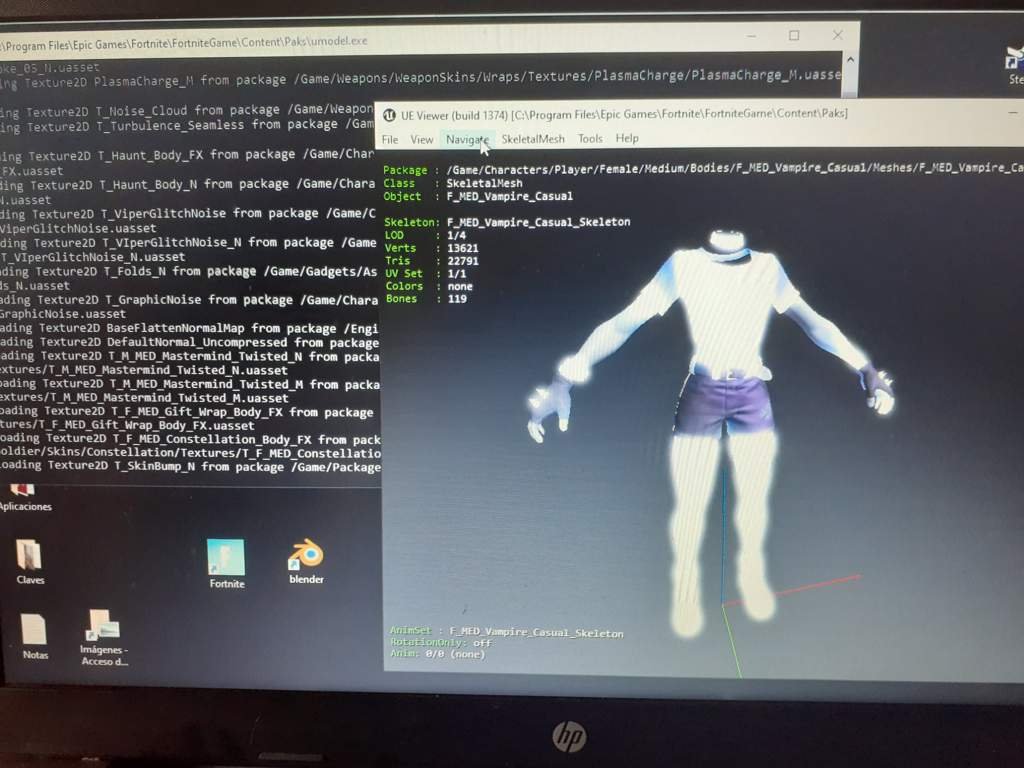Click the Tris value "22791"
The width and height of the screenshot is (1024, 768).
coord(463,261)
